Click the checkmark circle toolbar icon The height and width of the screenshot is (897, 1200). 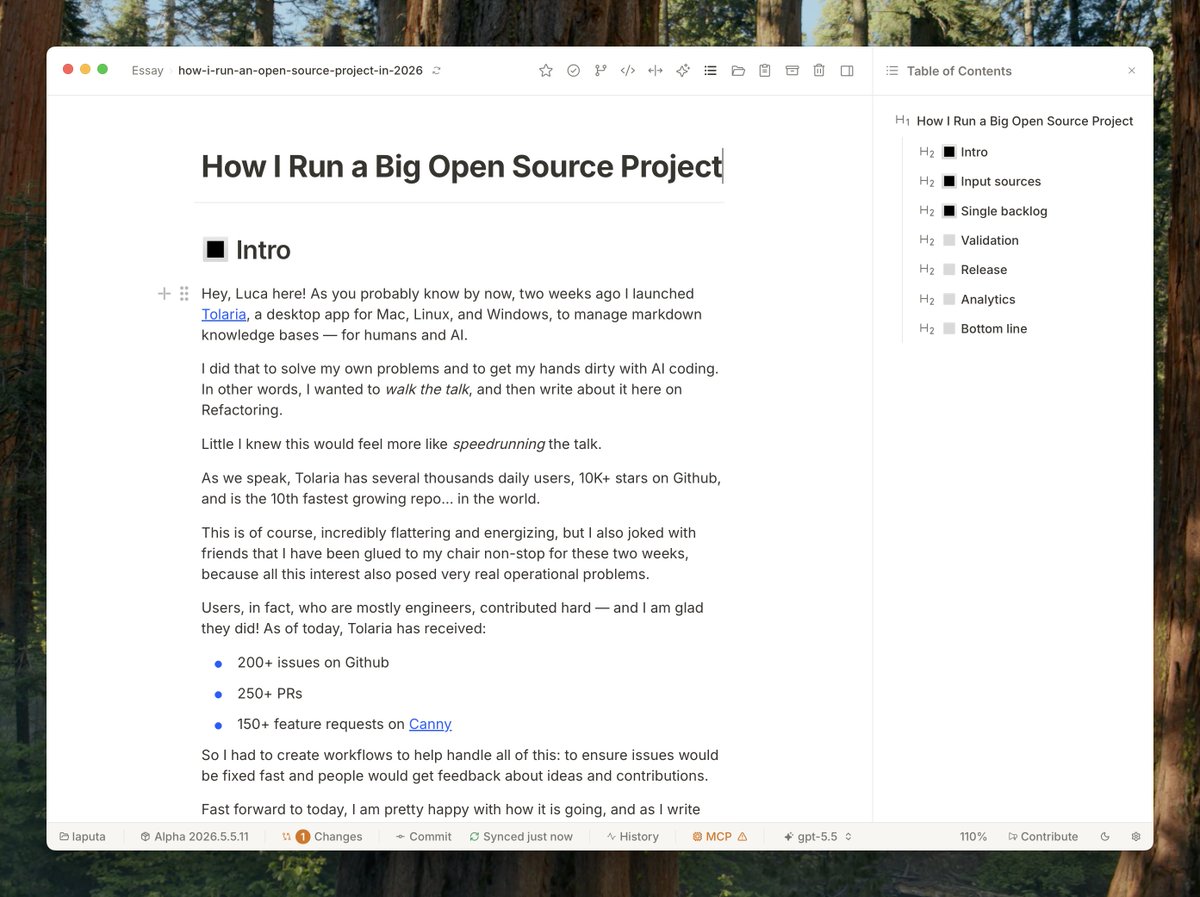[x=573, y=71]
